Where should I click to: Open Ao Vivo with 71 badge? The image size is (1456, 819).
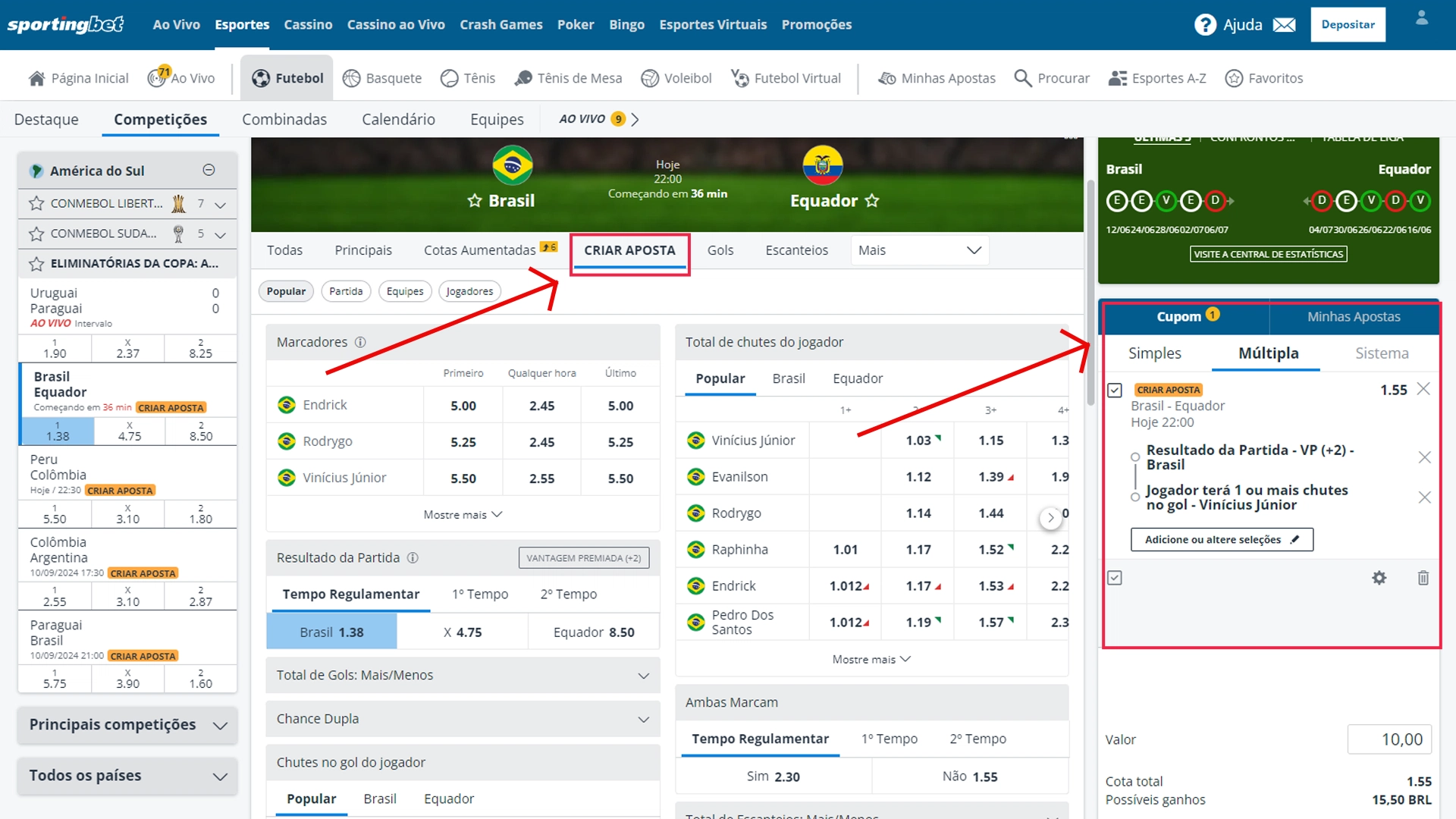(181, 77)
